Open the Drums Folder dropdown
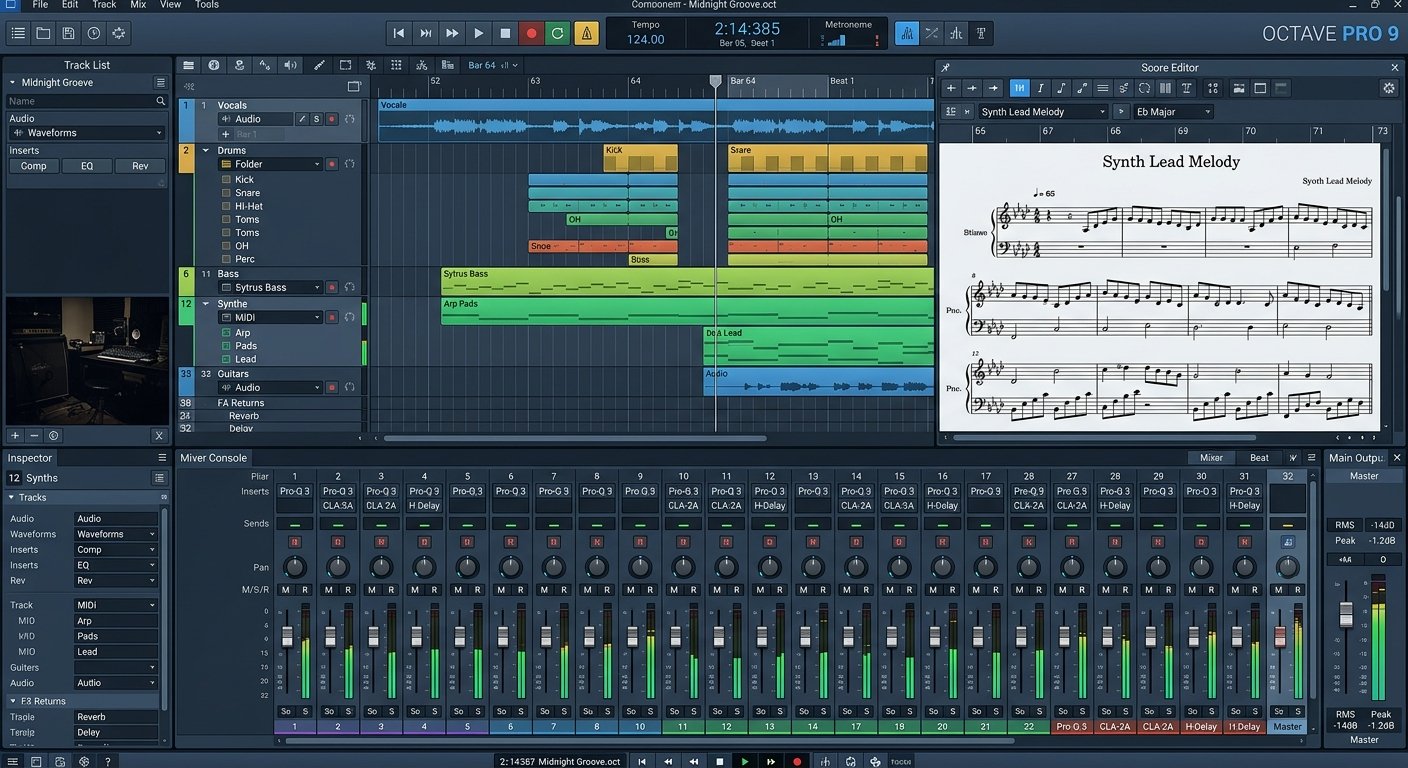The image size is (1408, 768). coord(271,164)
